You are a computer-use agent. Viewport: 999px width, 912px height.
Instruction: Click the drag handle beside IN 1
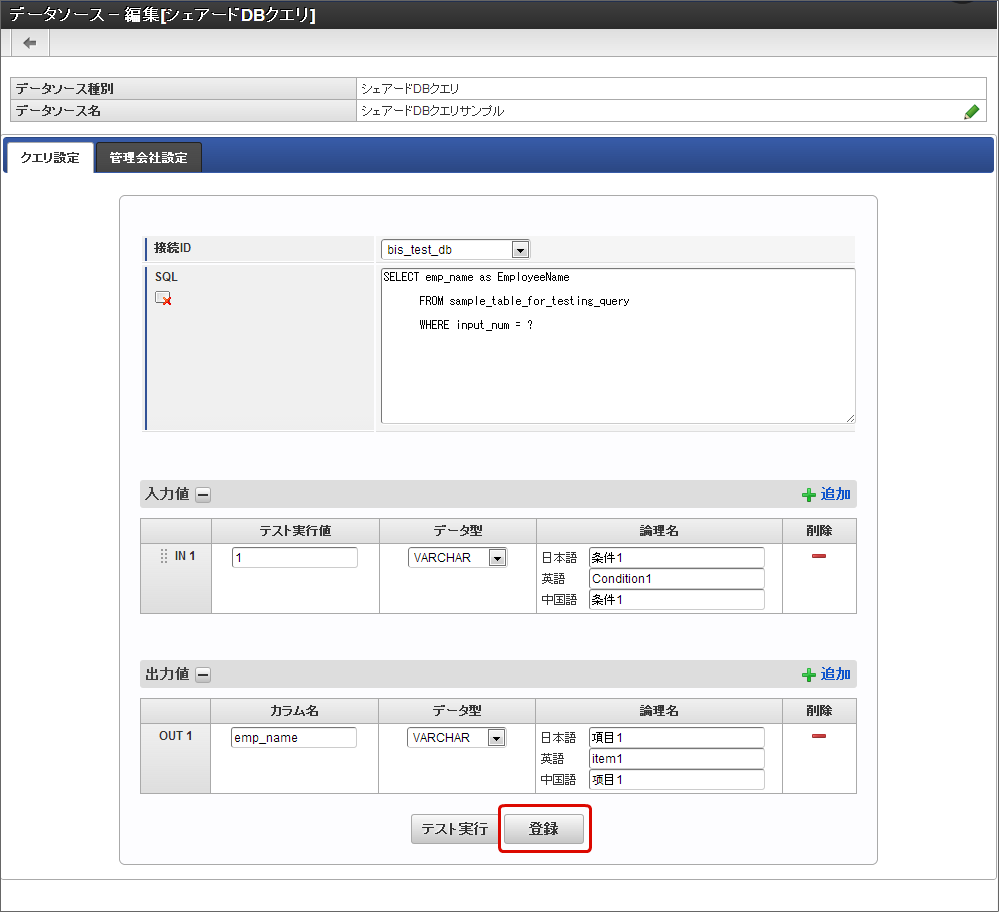pyautogui.click(x=164, y=556)
